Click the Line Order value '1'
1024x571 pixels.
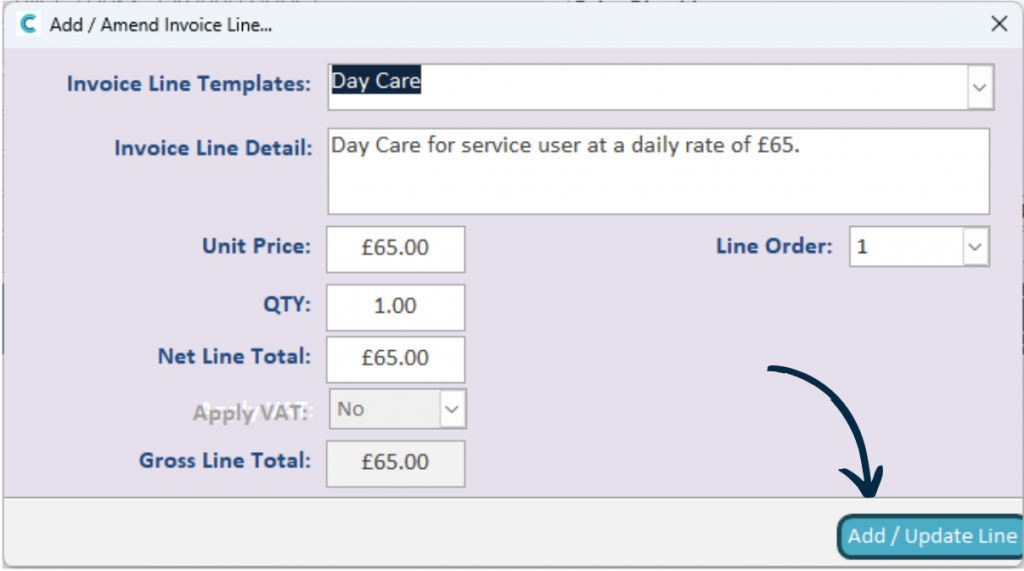pos(862,247)
